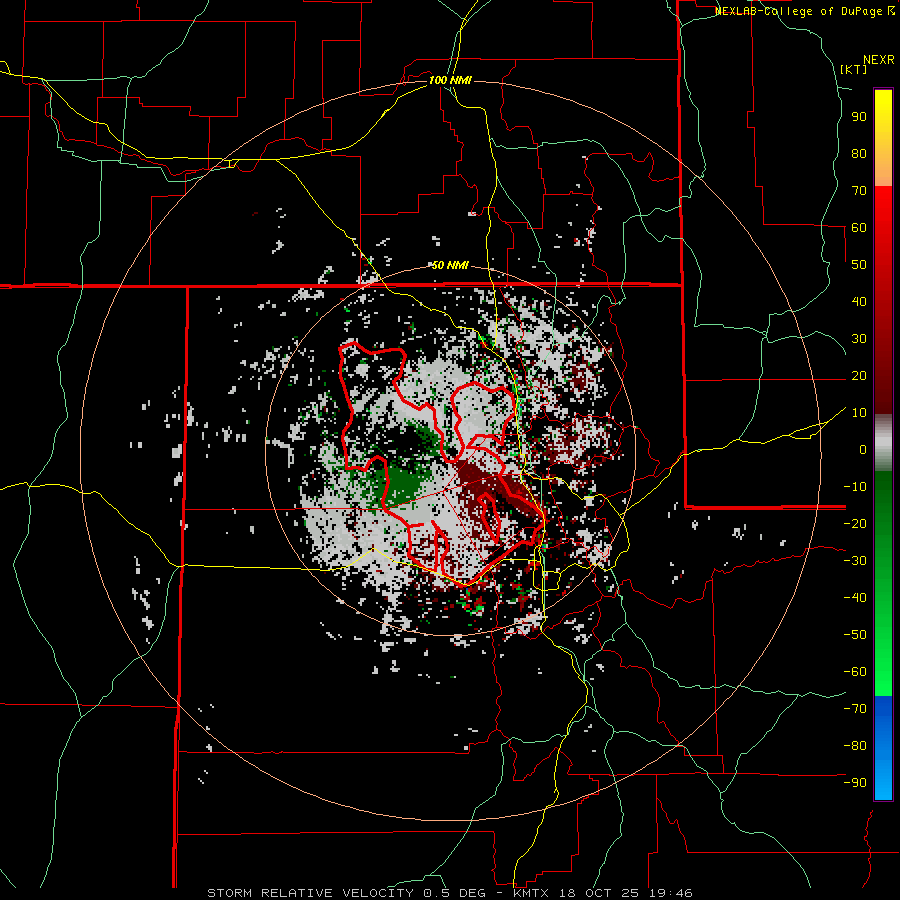This screenshot has height=900, width=900.
Task: Click the 30 value on the velocity scale
Action: click(x=859, y=339)
